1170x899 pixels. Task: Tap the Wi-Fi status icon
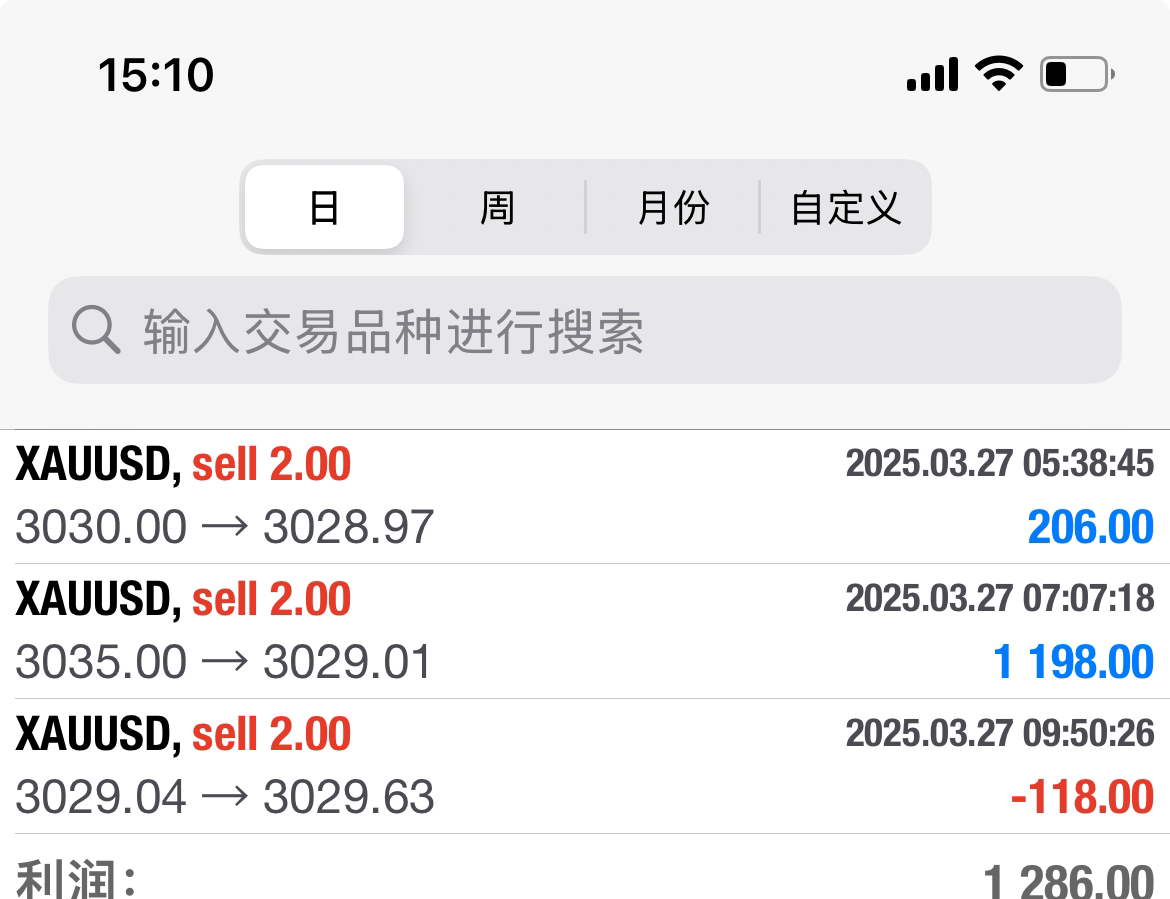[x=999, y=74]
